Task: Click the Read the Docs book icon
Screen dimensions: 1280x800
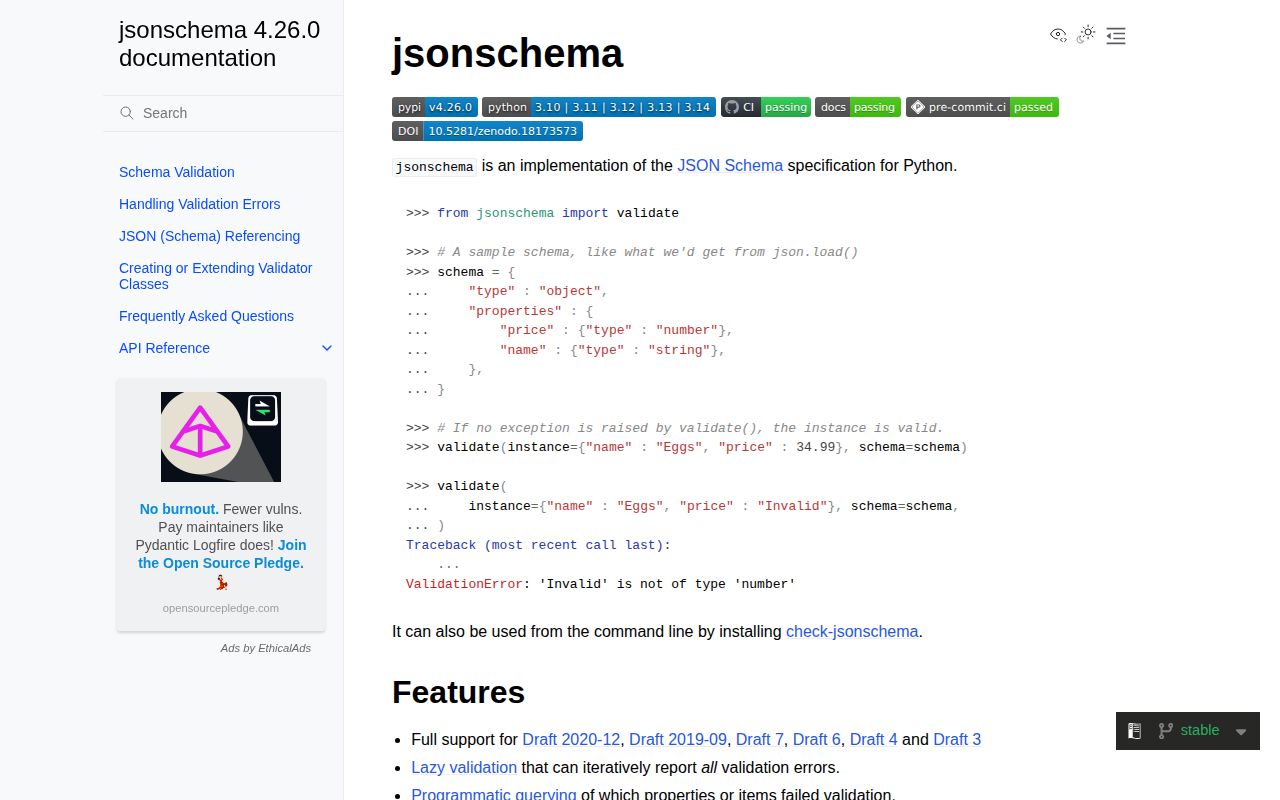Action: (1134, 731)
